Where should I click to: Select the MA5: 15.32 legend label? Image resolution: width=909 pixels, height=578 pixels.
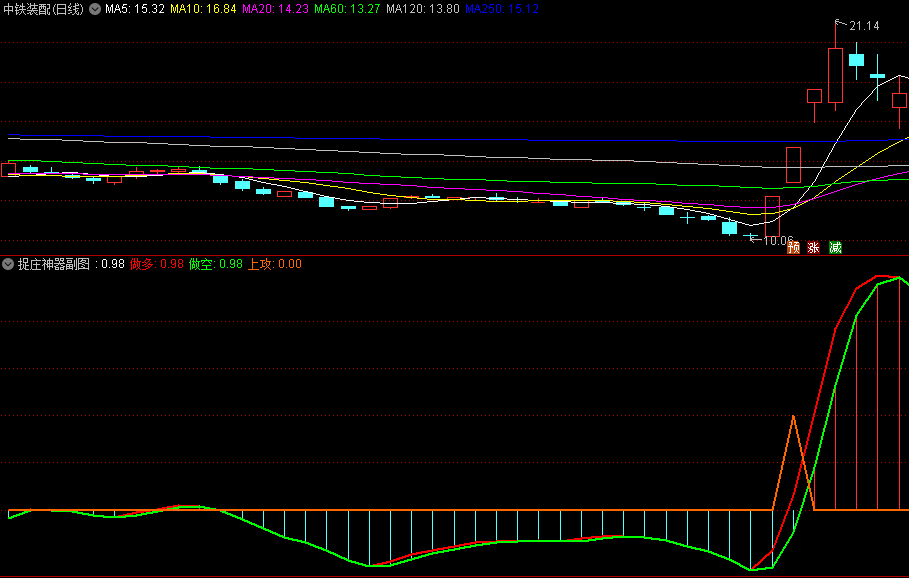(x=135, y=9)
